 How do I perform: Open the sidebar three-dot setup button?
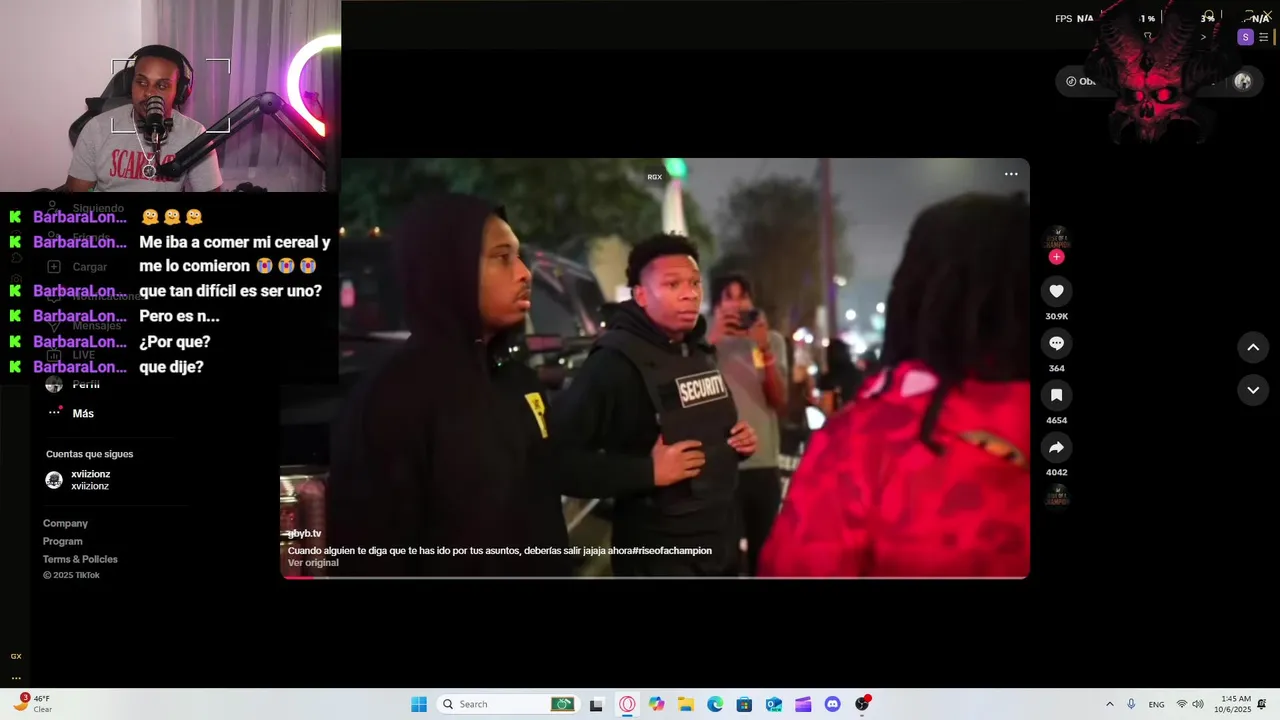[x=16, y=678]
